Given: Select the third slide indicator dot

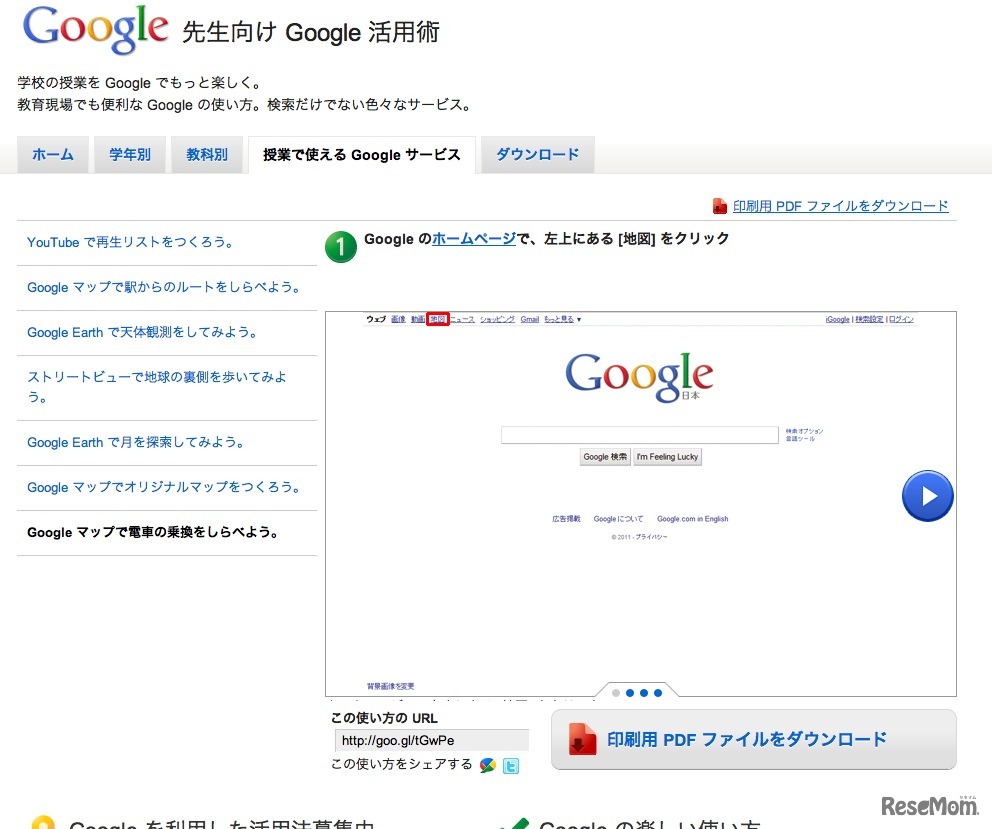Looking at the screenshot, I should coord(644,693).
